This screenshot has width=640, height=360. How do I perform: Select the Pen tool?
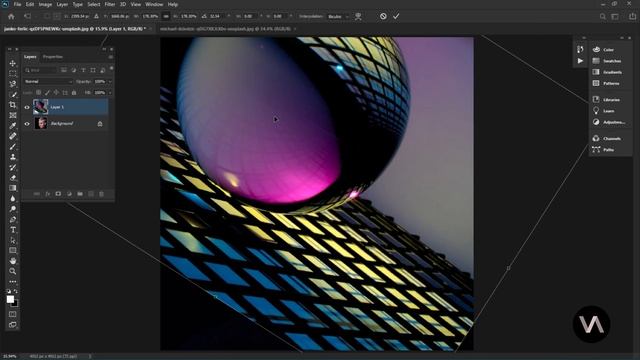(x=13, y=219)
